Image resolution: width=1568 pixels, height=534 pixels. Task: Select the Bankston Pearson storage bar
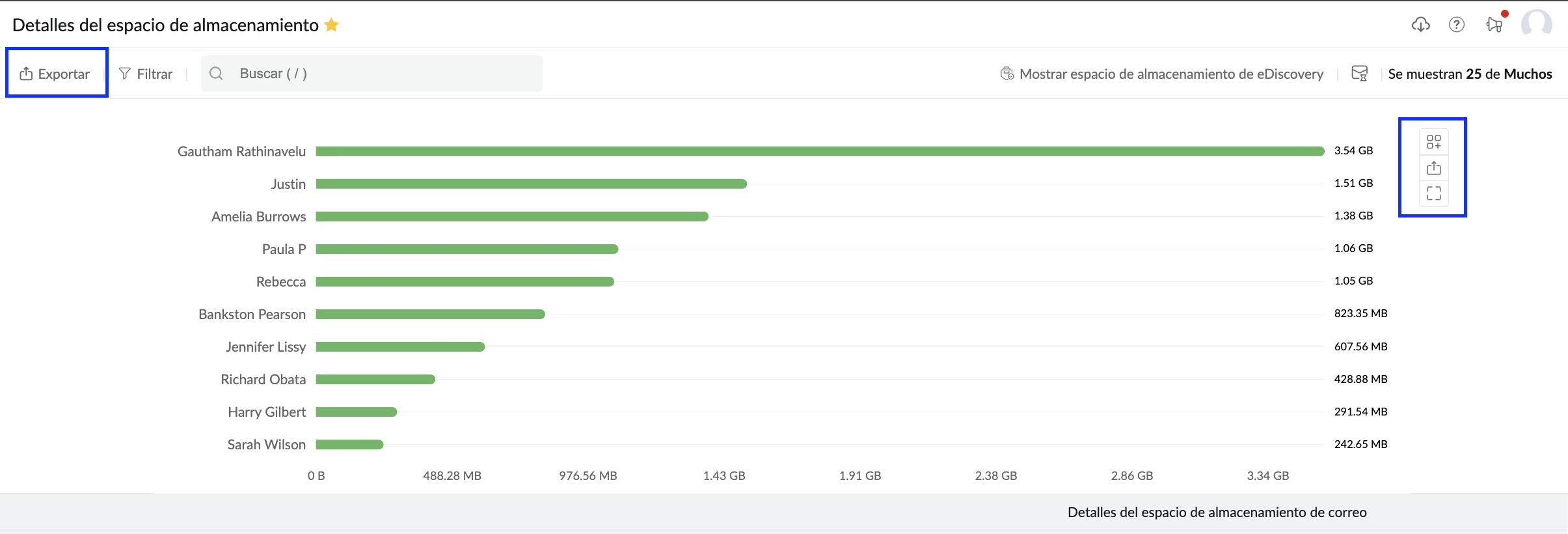click(430, 314)
